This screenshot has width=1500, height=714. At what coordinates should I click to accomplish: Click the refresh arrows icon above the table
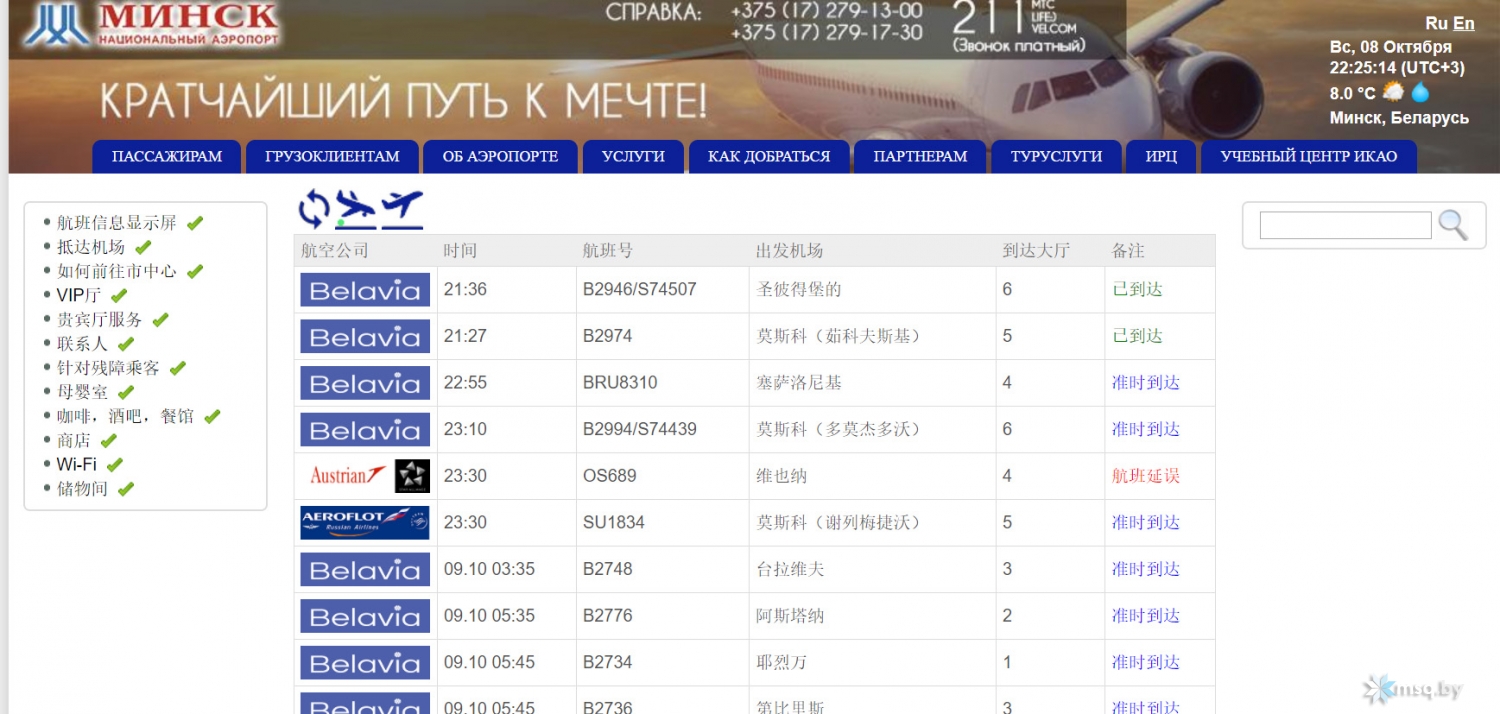(314, 208)
